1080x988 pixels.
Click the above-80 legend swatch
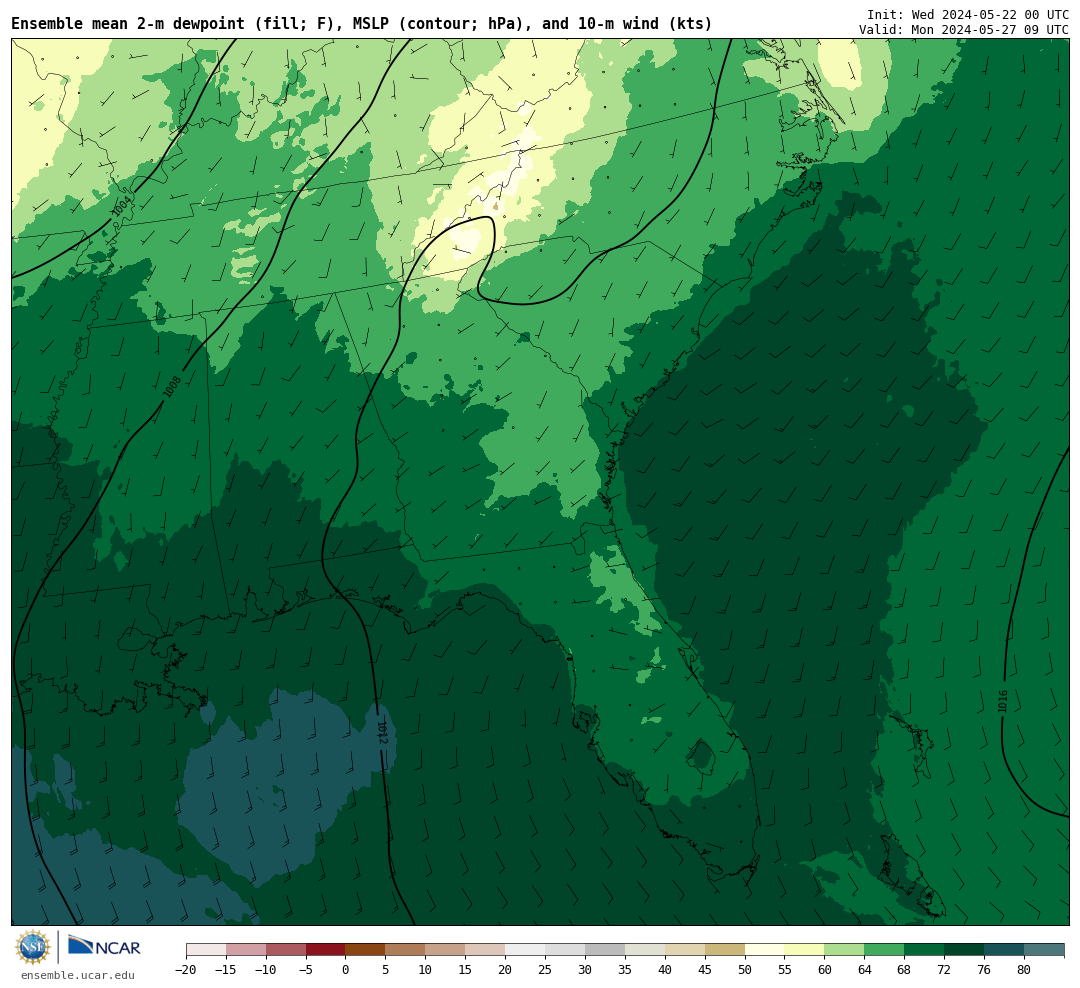(1044, 950)
